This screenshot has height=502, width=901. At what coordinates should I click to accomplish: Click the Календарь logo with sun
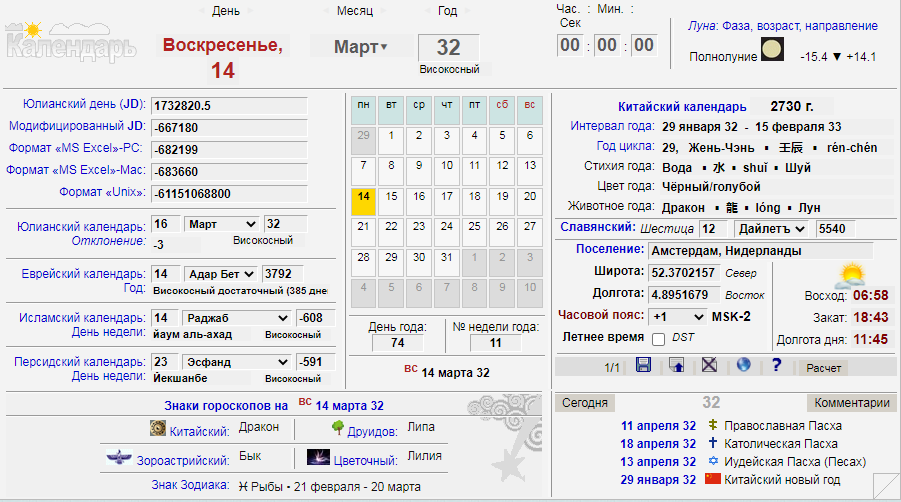70,41
